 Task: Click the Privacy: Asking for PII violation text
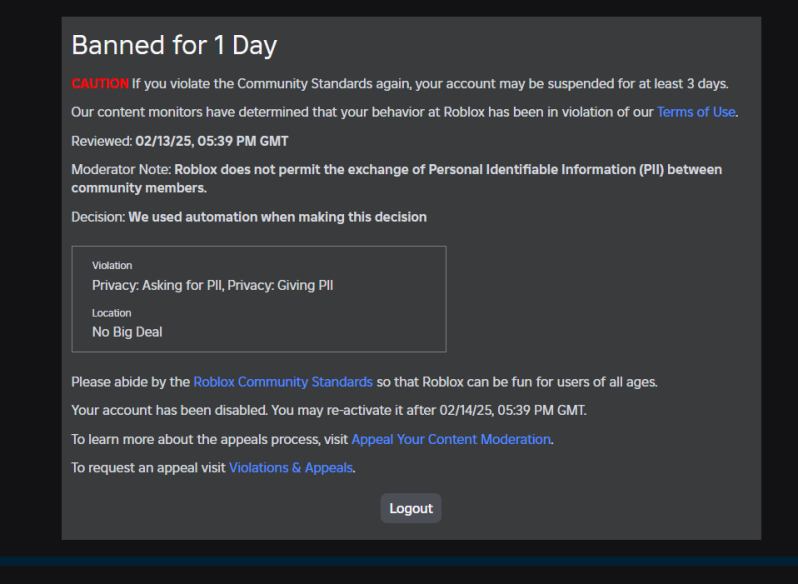coord(158,286)
